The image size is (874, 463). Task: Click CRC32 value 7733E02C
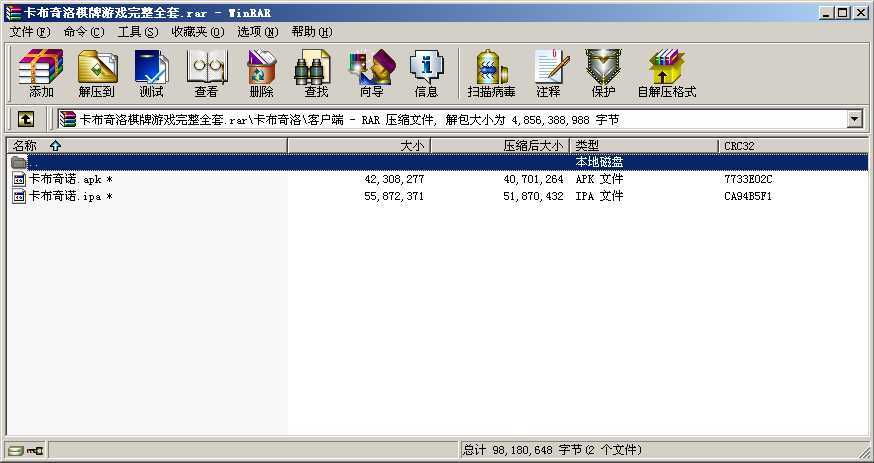point(748,179)
